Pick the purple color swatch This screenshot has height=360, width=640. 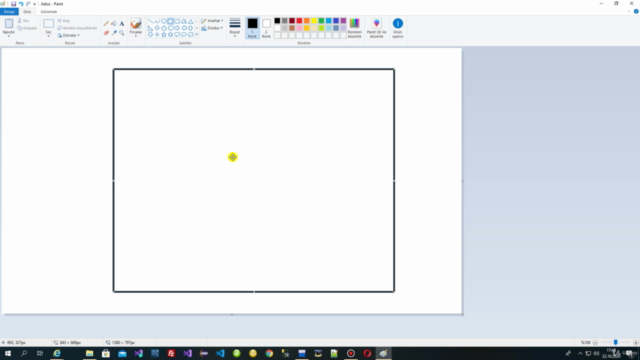tap(343, 21)
